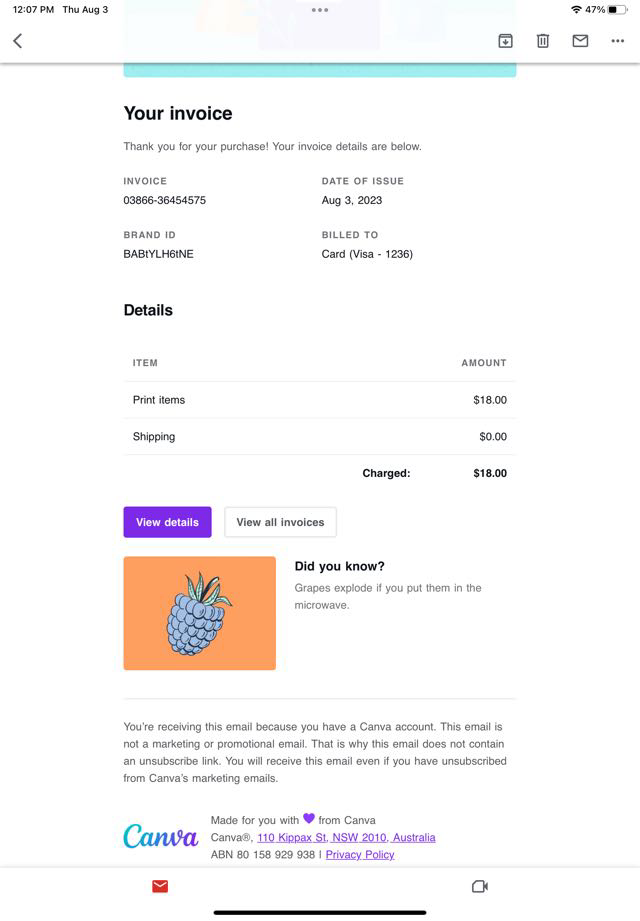
Task: Open View all invoices
Action: 280,522
